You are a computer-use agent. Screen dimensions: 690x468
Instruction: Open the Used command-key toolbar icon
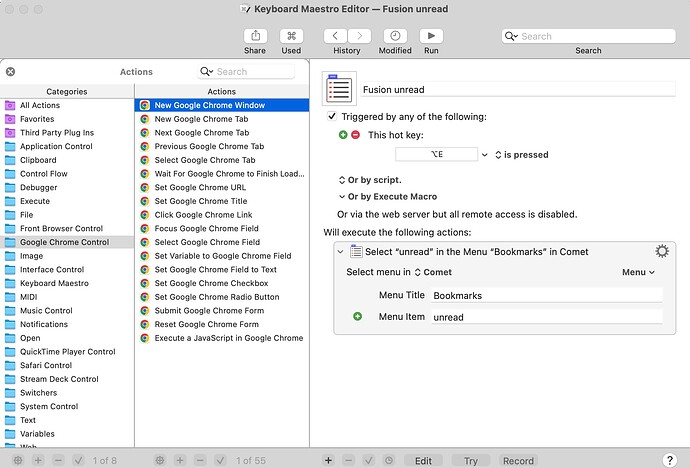pos(291,36)
